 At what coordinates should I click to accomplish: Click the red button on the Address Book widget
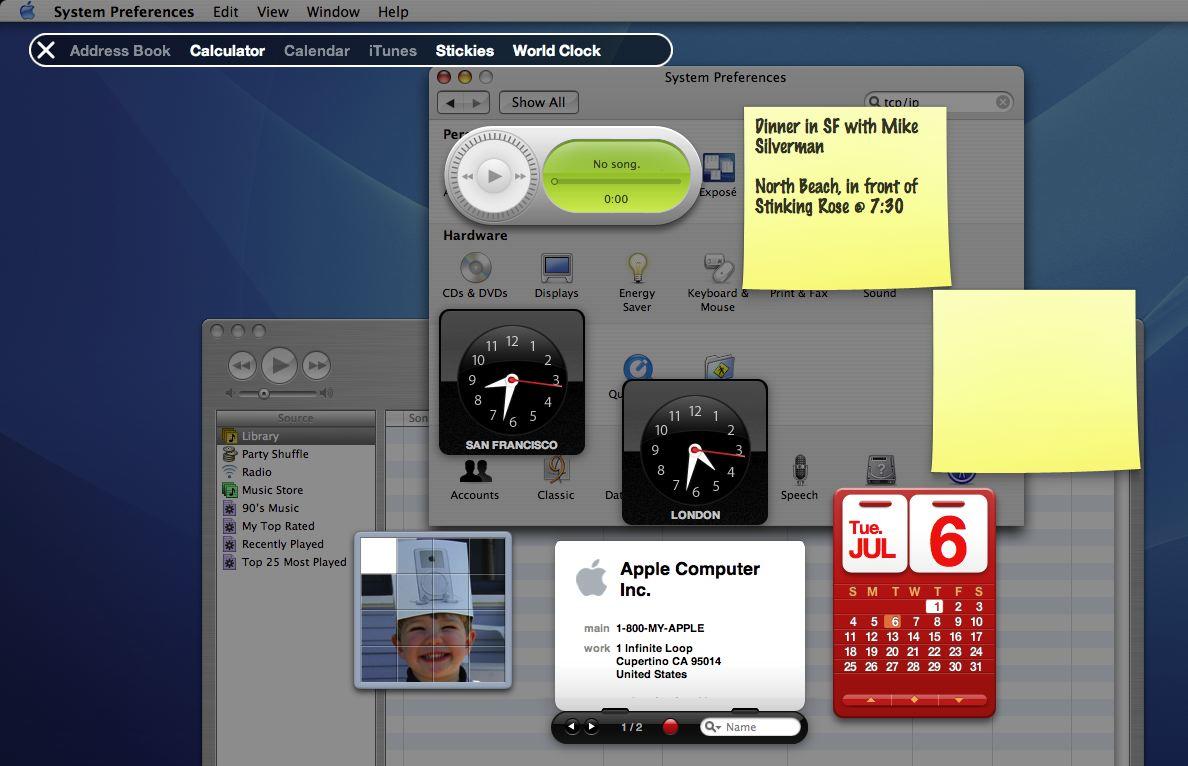(671, 727)
